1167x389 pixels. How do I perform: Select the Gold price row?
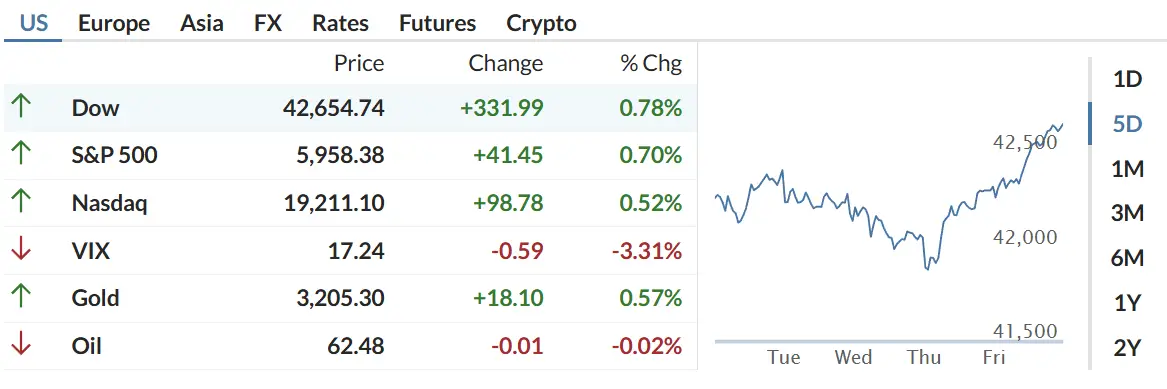351,298
